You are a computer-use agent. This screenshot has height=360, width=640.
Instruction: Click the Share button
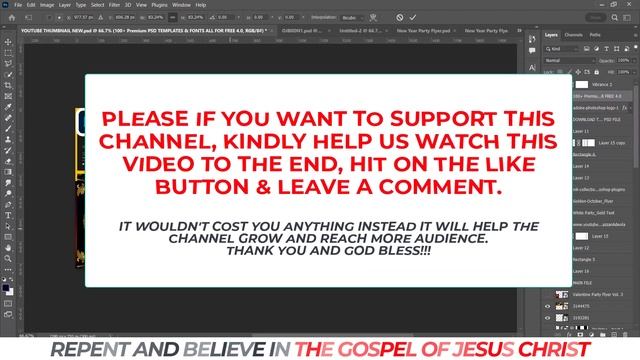pyautogui.click(x=596, y=18)
